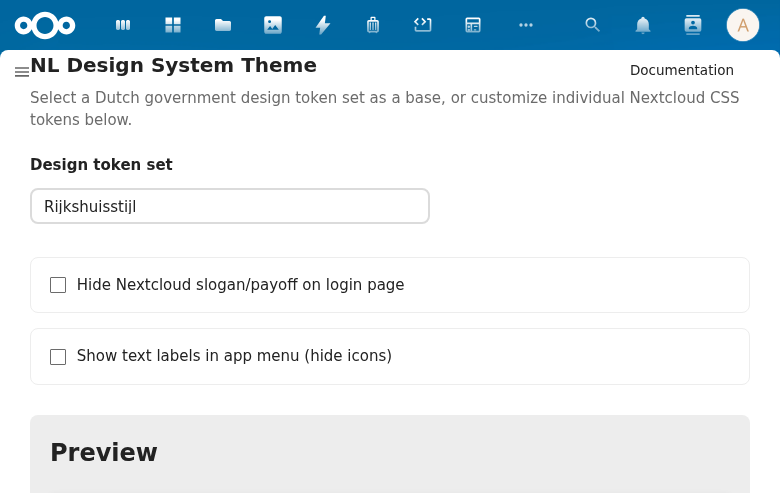This screenshot has height=493, width=780.
Task: Open the trash bin app icon
Action: [x=373, y=25]
